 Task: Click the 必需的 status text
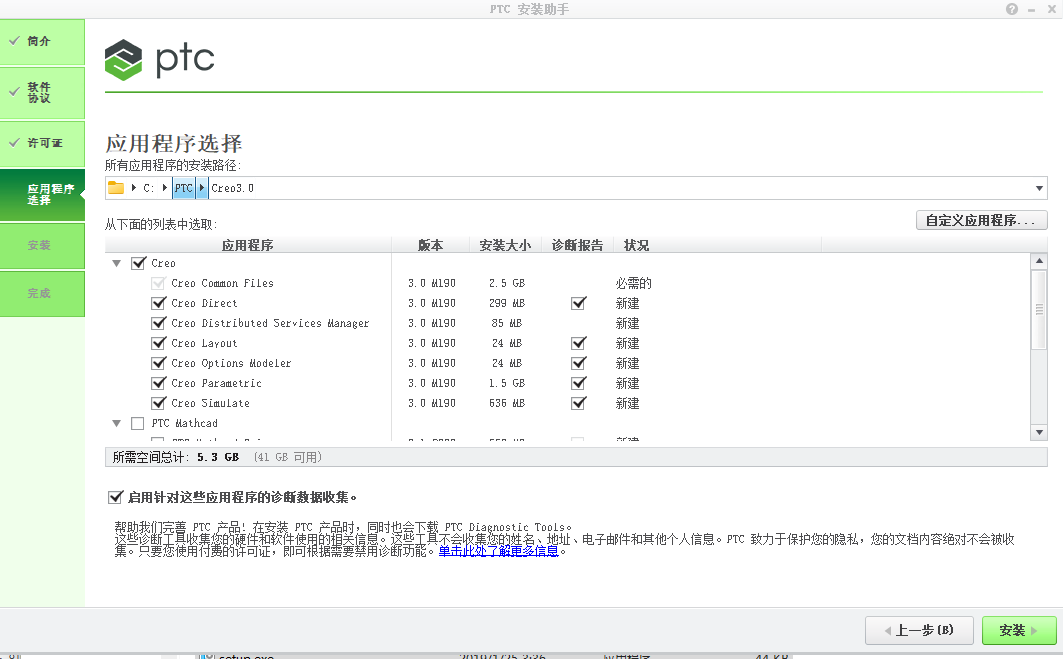click(x=633, y=283)
